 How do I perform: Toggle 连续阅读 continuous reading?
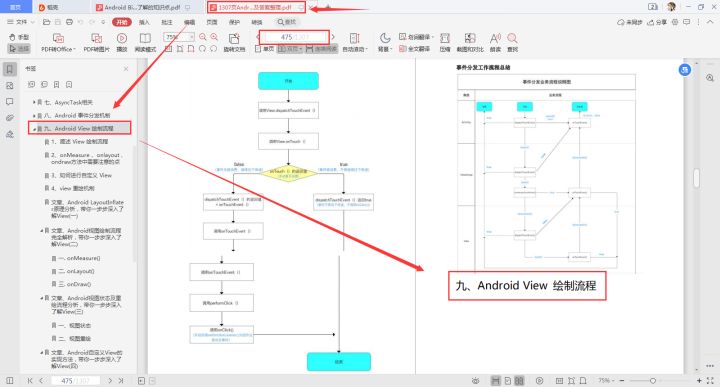(321, 49)
